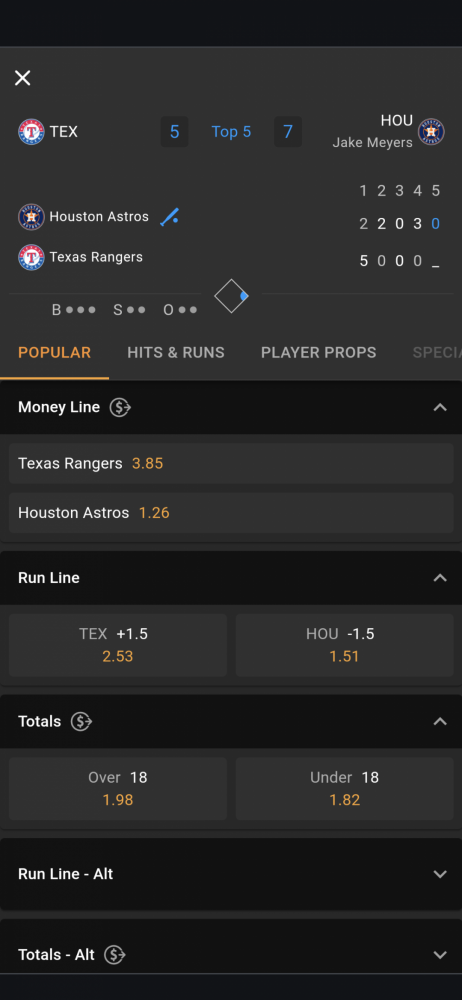Select Texas Rangers money line at 3.85
This screenshot has height=1000, width=462.
click(231, 464)
